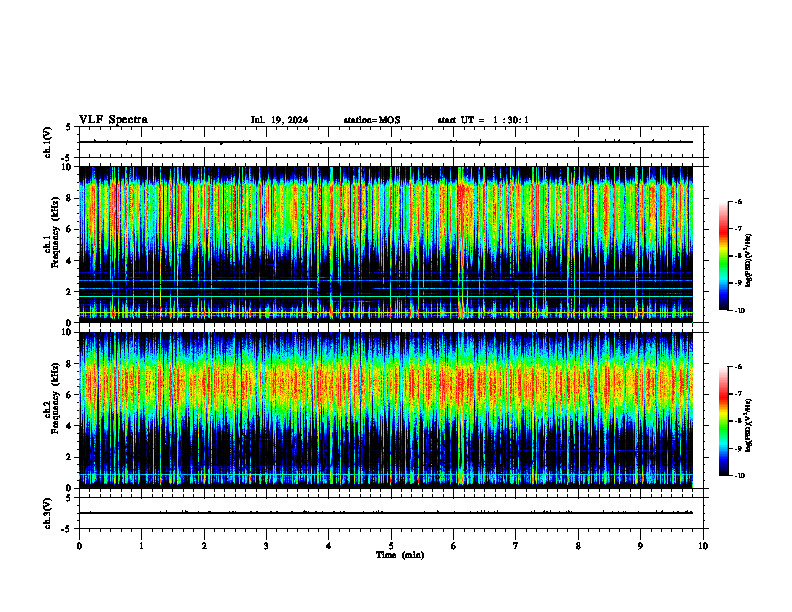
Task: Click the "0" tick on the time axis
Action: [79, 546]
